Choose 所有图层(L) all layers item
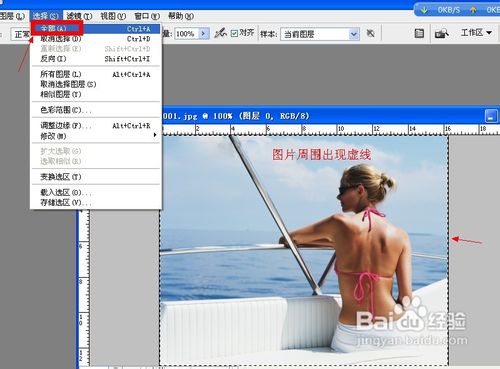This screenshot has width=500, height=369. tap(95, 74)
